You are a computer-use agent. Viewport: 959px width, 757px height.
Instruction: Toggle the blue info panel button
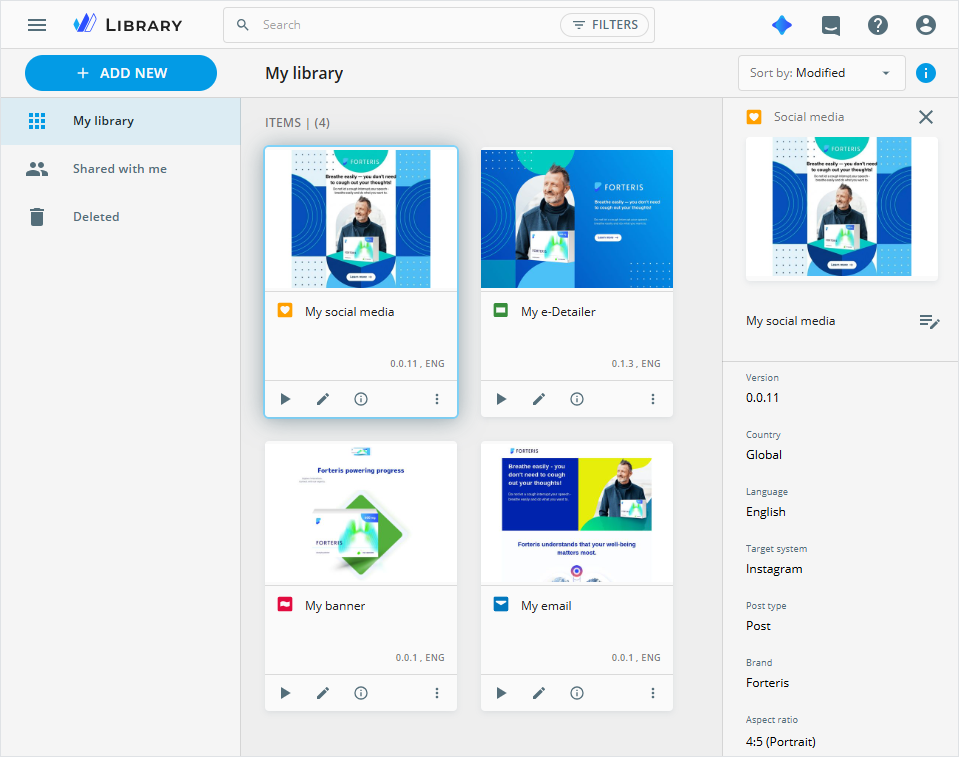pyautogui.click(x=925, y=73)
